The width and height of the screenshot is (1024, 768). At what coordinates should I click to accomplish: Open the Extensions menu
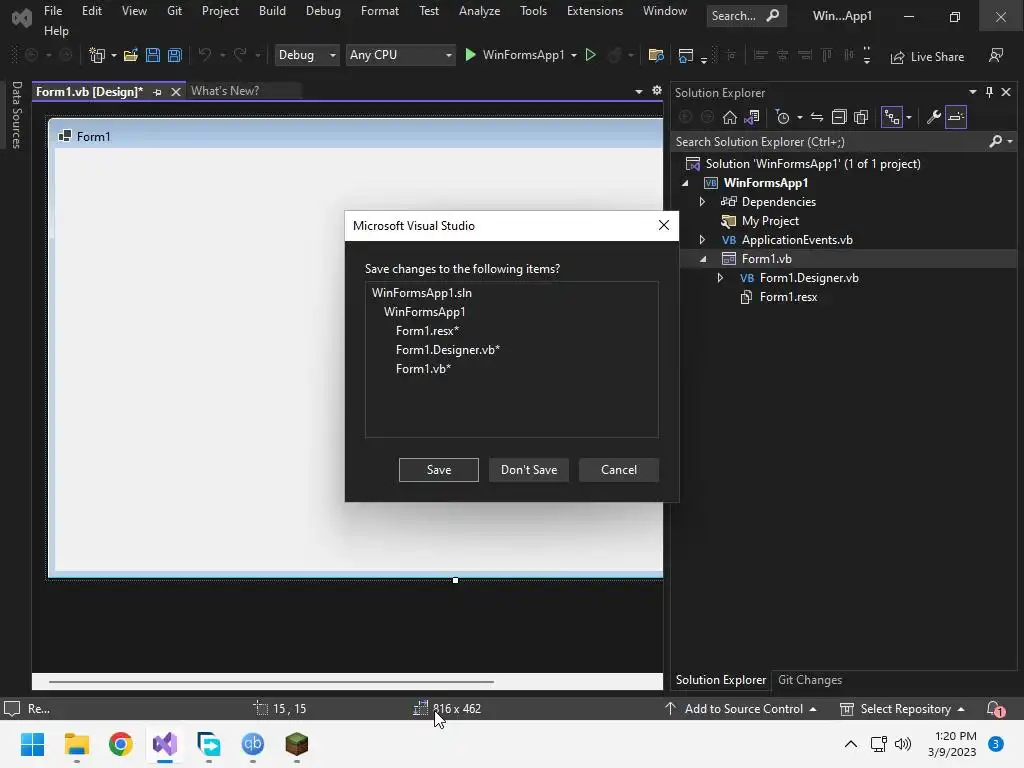[595, 11]
